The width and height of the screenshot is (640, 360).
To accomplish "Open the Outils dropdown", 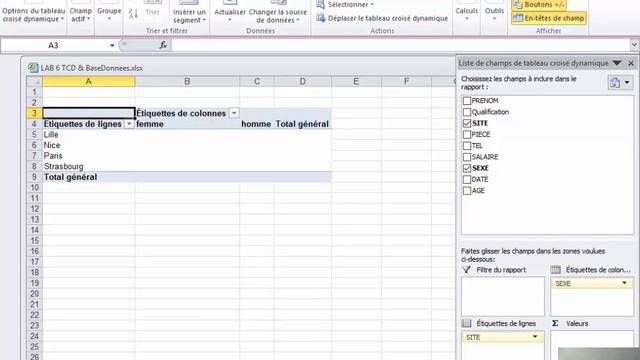I will (494, 13).
